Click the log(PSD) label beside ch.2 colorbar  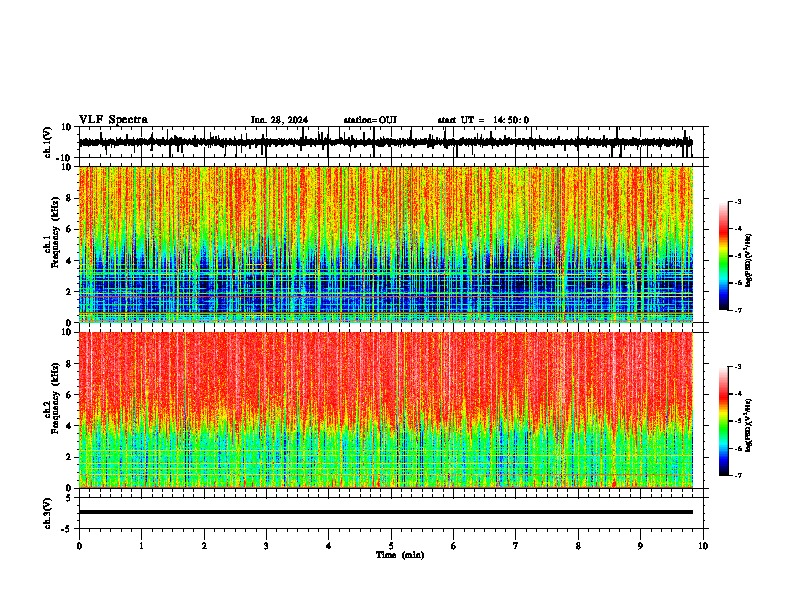749,425
